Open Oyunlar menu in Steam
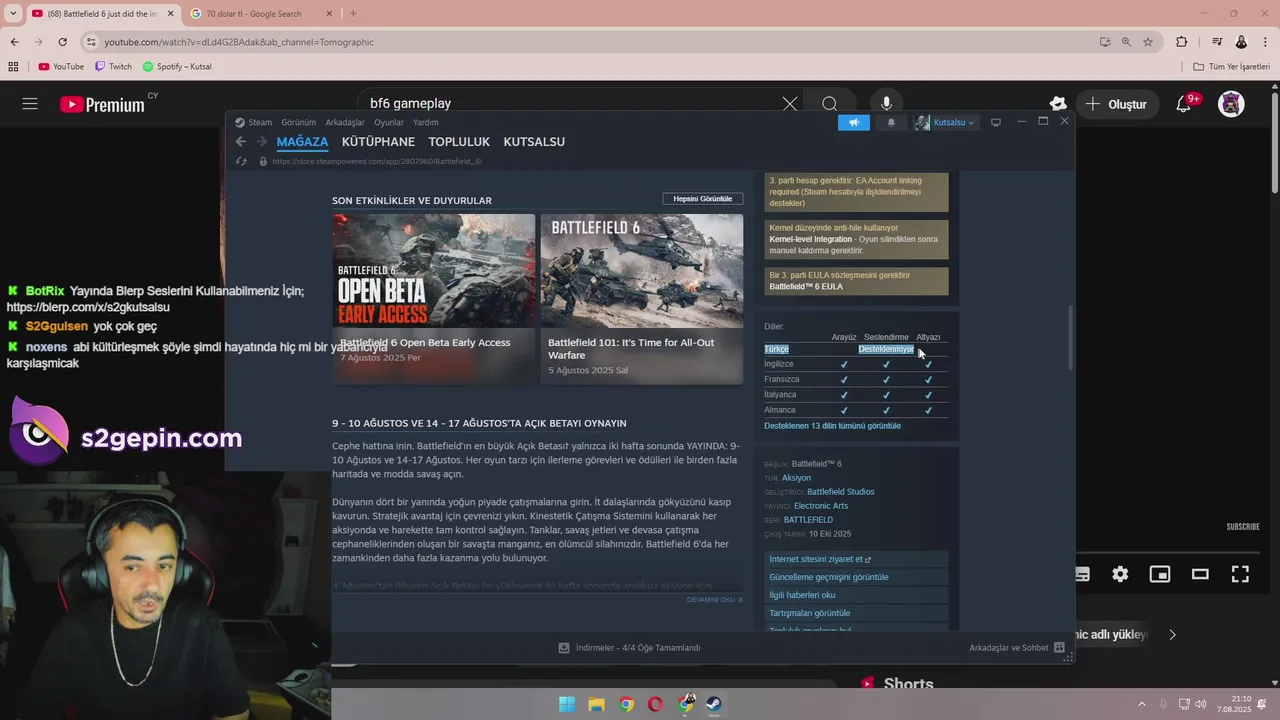 pyautogui.click(x=389, y=122)
